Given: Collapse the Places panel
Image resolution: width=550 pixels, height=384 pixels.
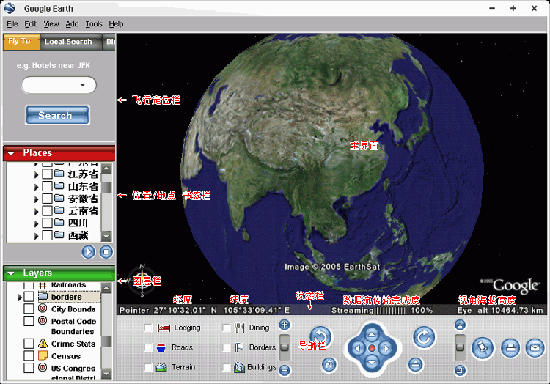Looking at the screenshot, I should pos(11,153).
